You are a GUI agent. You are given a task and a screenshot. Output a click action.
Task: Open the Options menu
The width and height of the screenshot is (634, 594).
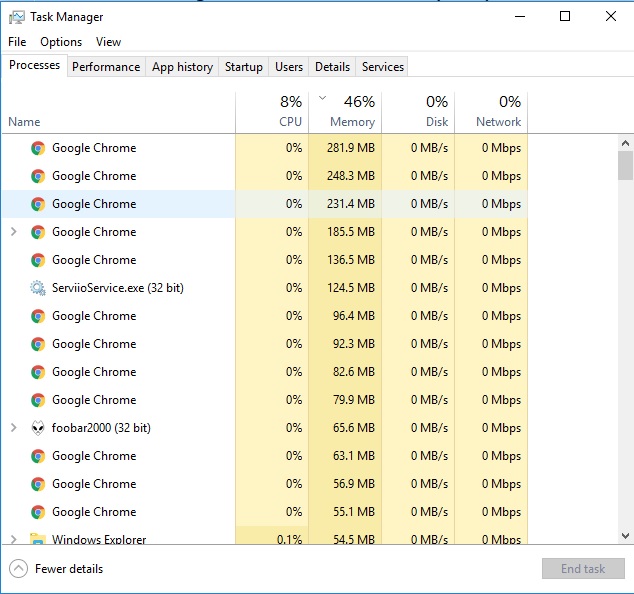click(x=61, y=42)
